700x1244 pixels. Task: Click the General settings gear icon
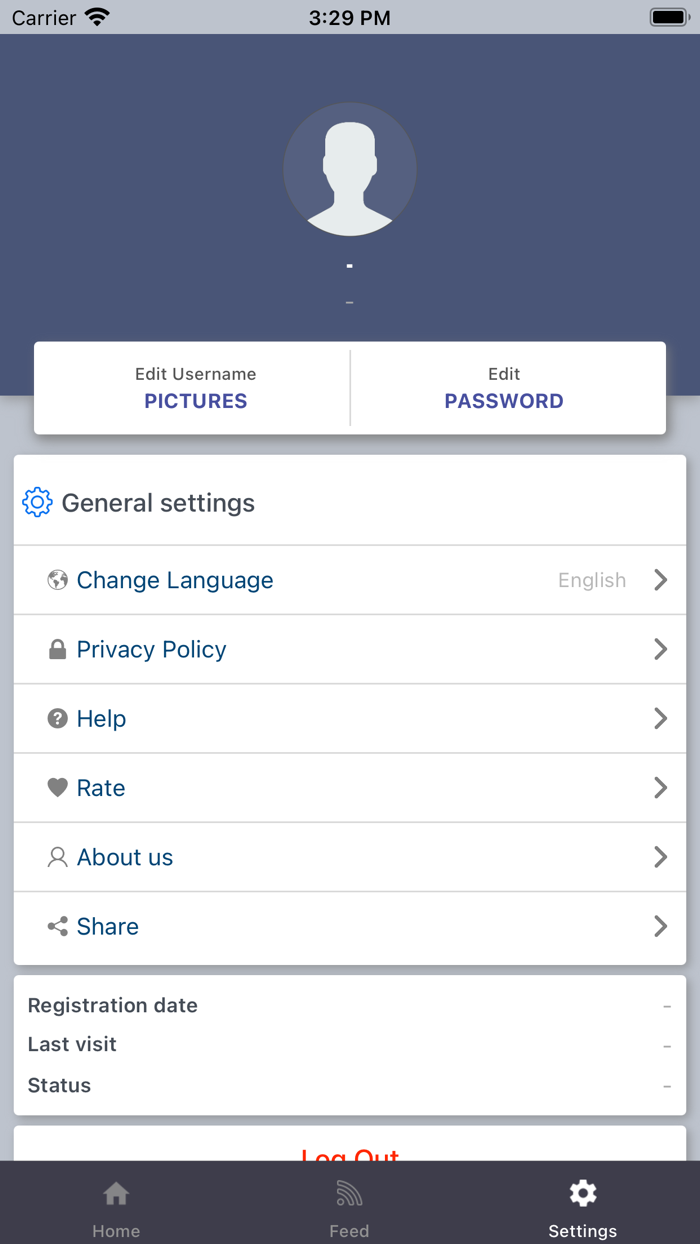(37, 502)
